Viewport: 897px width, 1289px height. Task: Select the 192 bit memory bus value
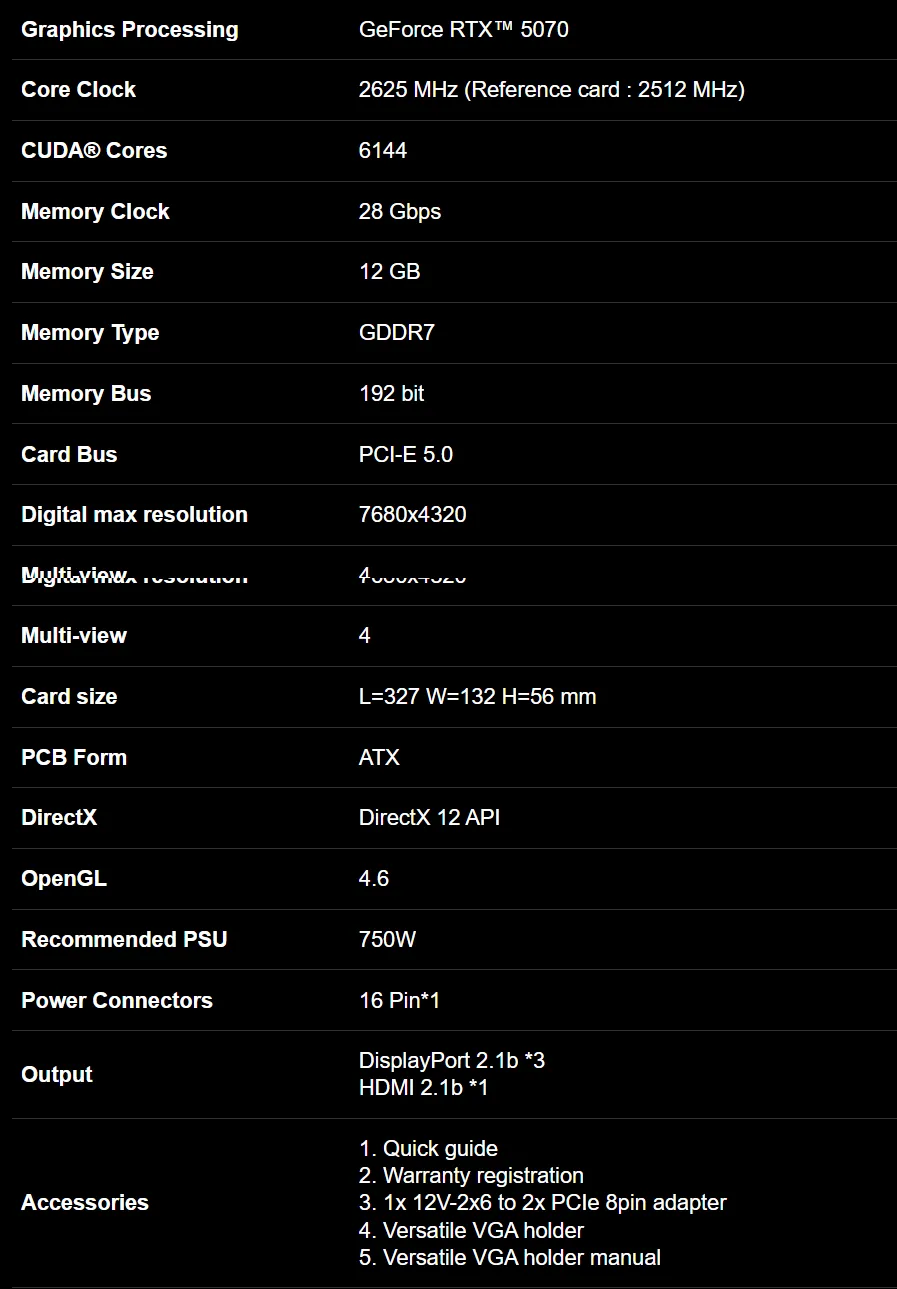click(392, 394)
